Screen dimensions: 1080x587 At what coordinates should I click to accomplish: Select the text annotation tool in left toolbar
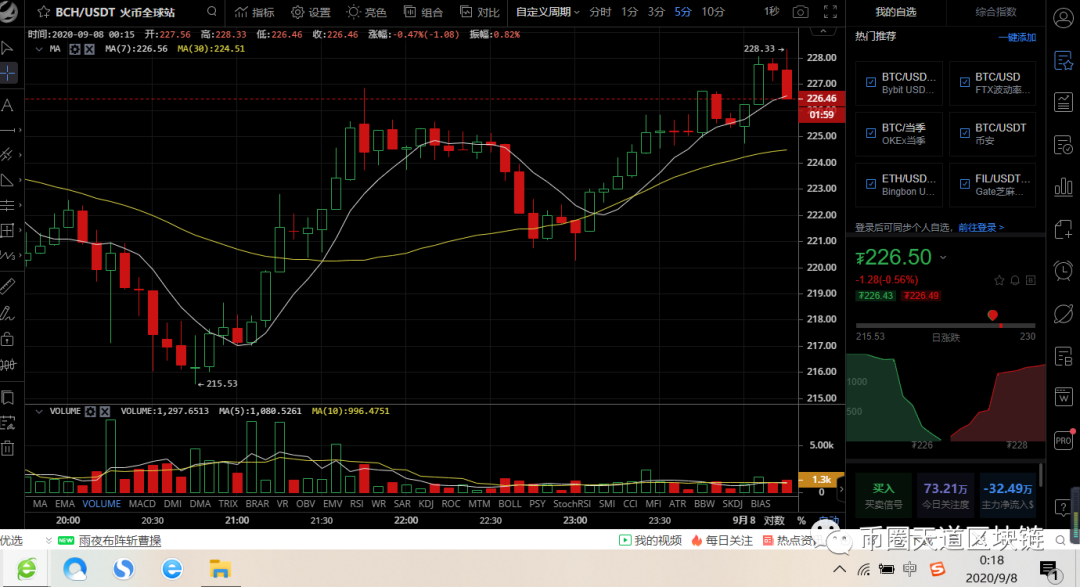(x=8, y=106)
